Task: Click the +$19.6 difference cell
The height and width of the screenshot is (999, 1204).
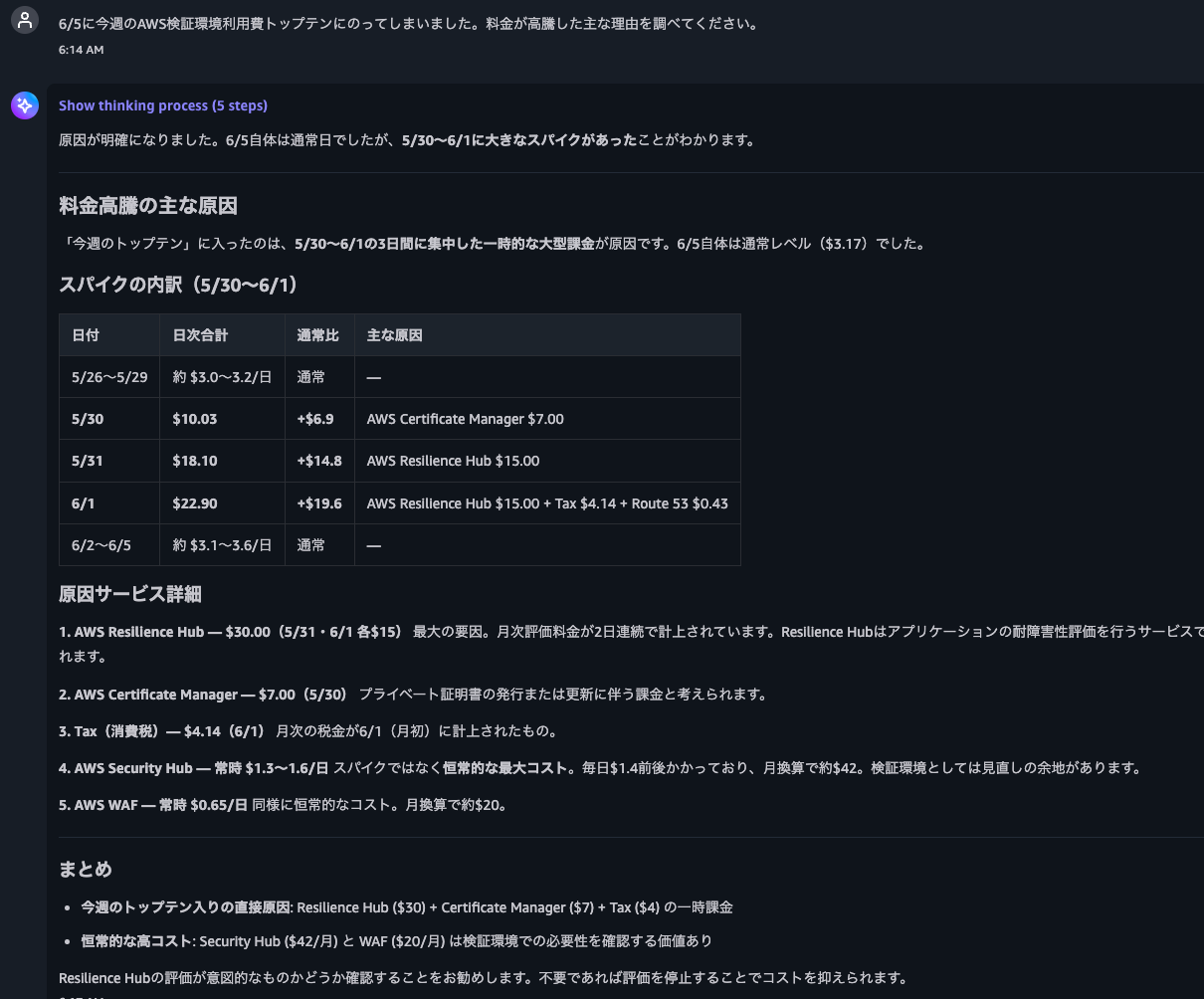Action: (319, 503)
